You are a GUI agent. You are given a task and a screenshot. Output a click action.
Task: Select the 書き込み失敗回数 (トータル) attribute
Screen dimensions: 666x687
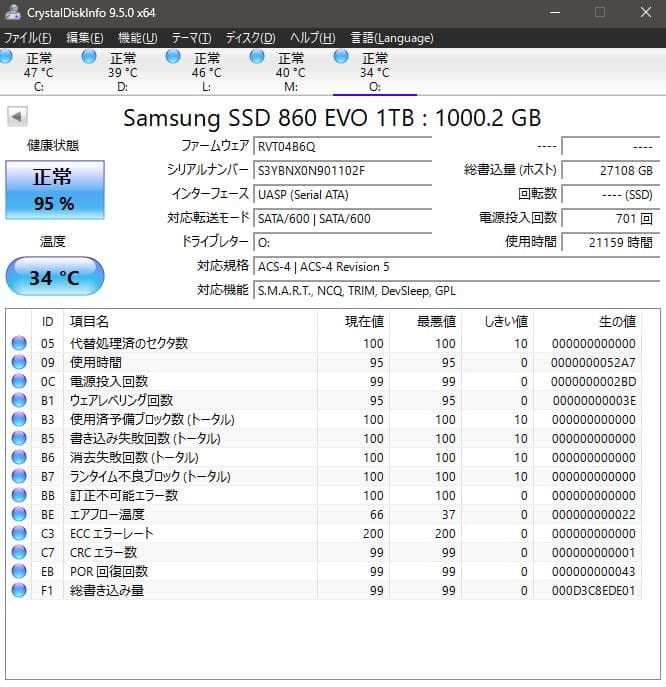coord(145,438)
